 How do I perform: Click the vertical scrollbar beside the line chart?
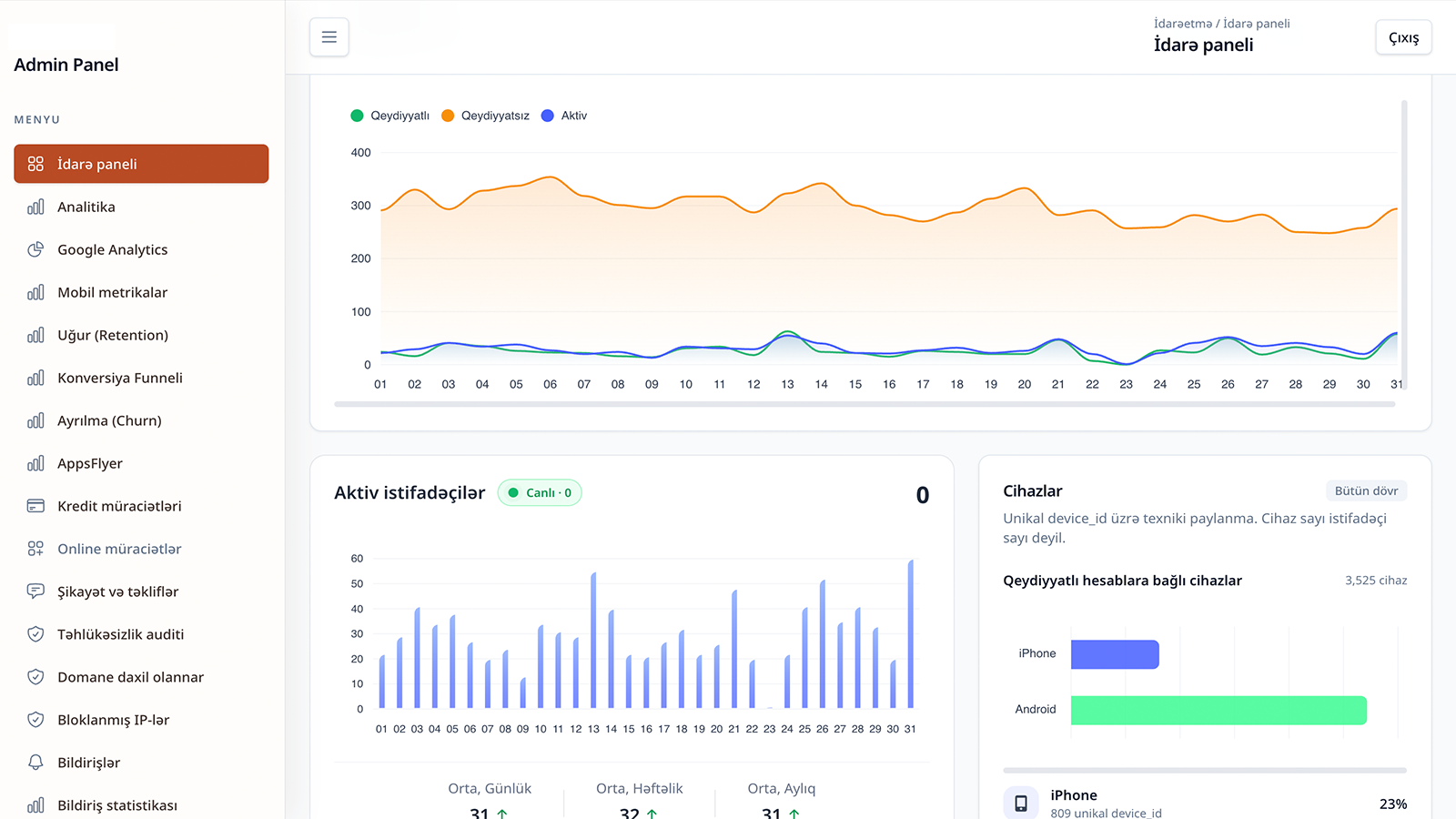pos(1404,245)
